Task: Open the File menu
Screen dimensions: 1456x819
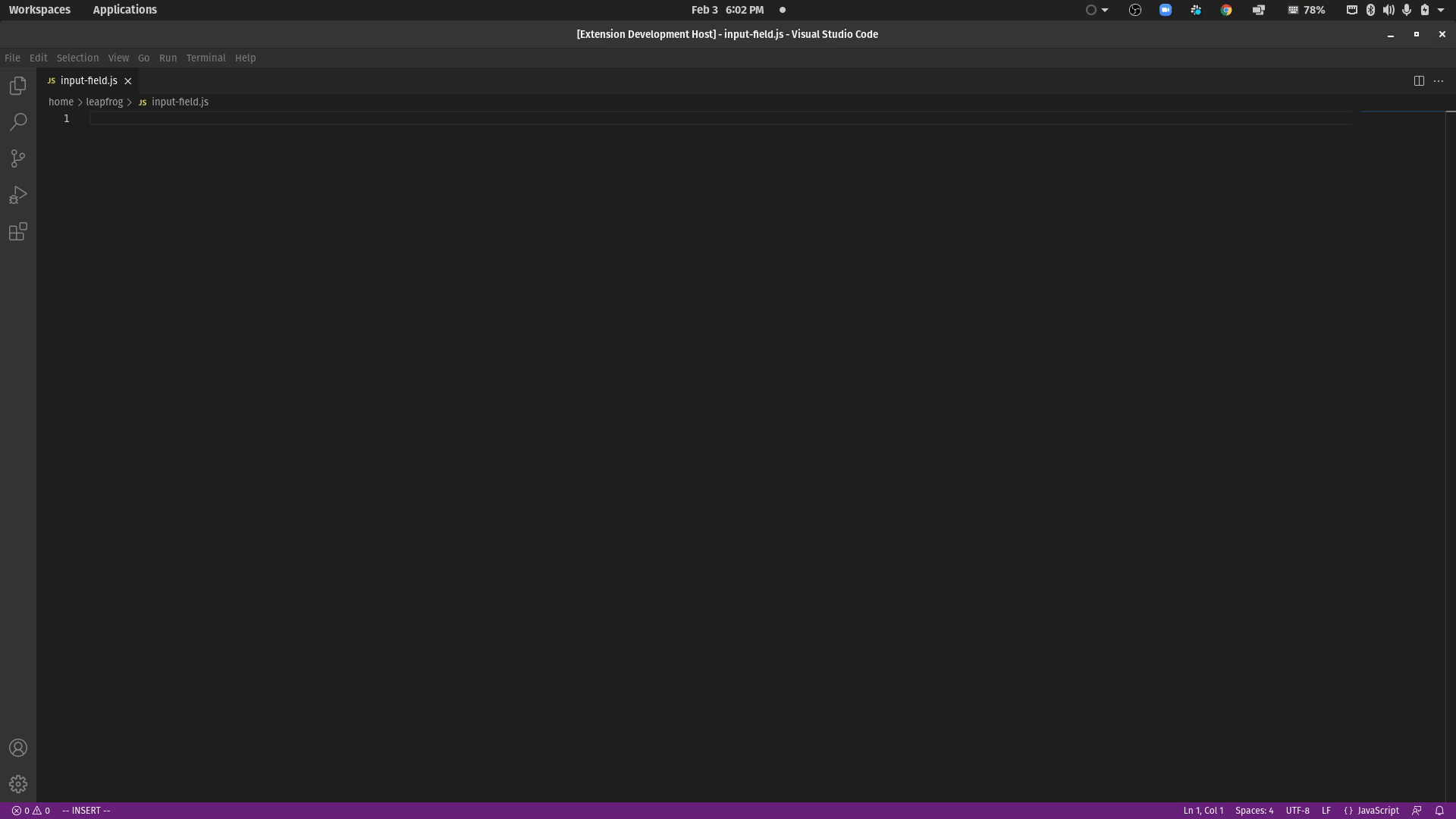Action: pos(12,58)
